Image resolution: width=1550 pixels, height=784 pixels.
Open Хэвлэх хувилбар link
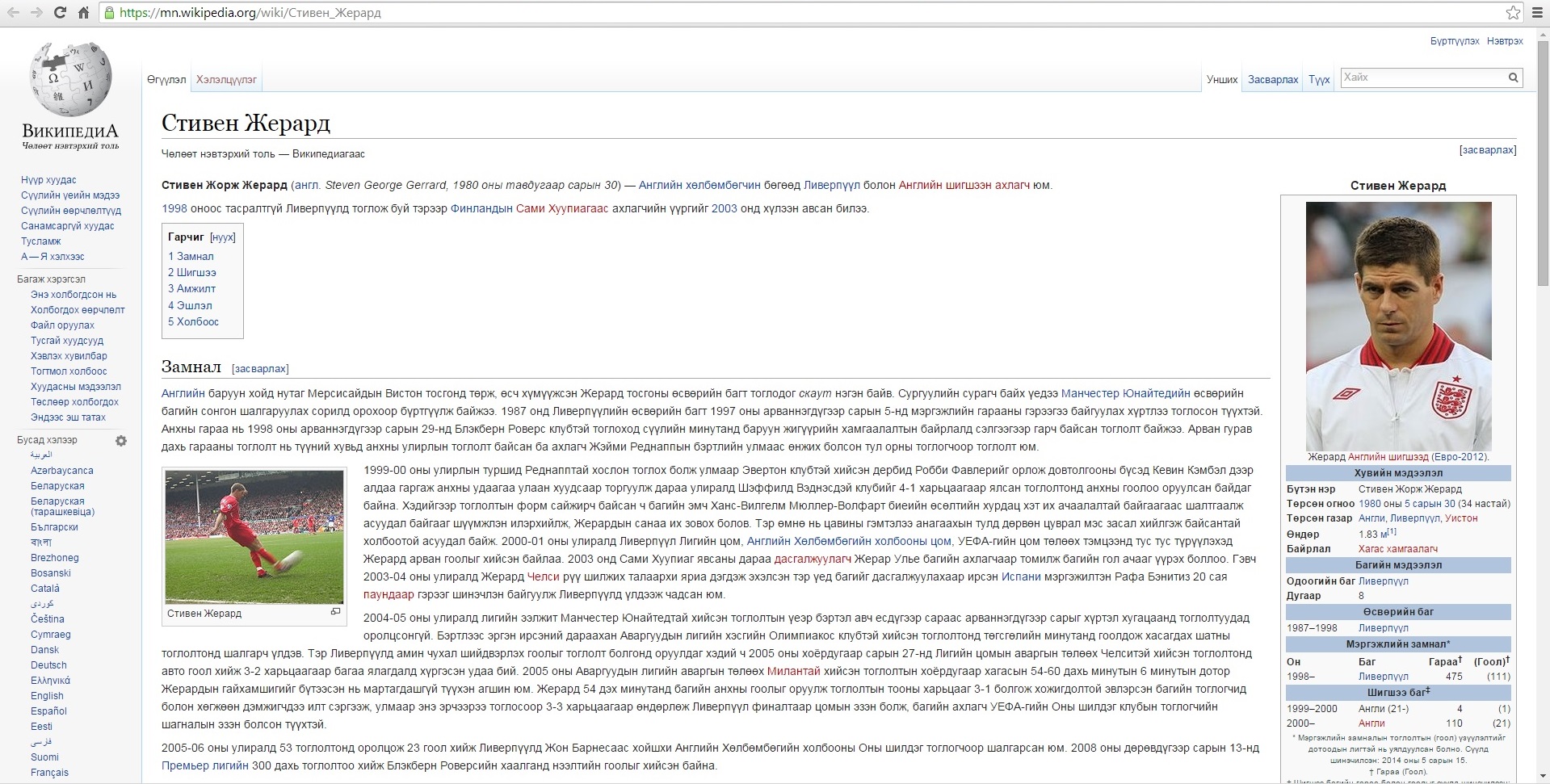pyautogui.click(x=69, y=356)
